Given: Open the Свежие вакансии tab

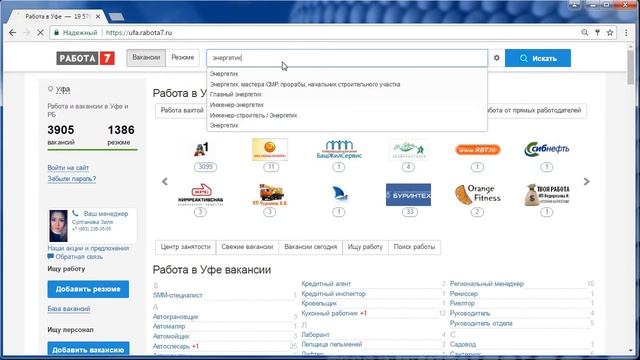Looking at the screenshot, I should pos(247,247).
